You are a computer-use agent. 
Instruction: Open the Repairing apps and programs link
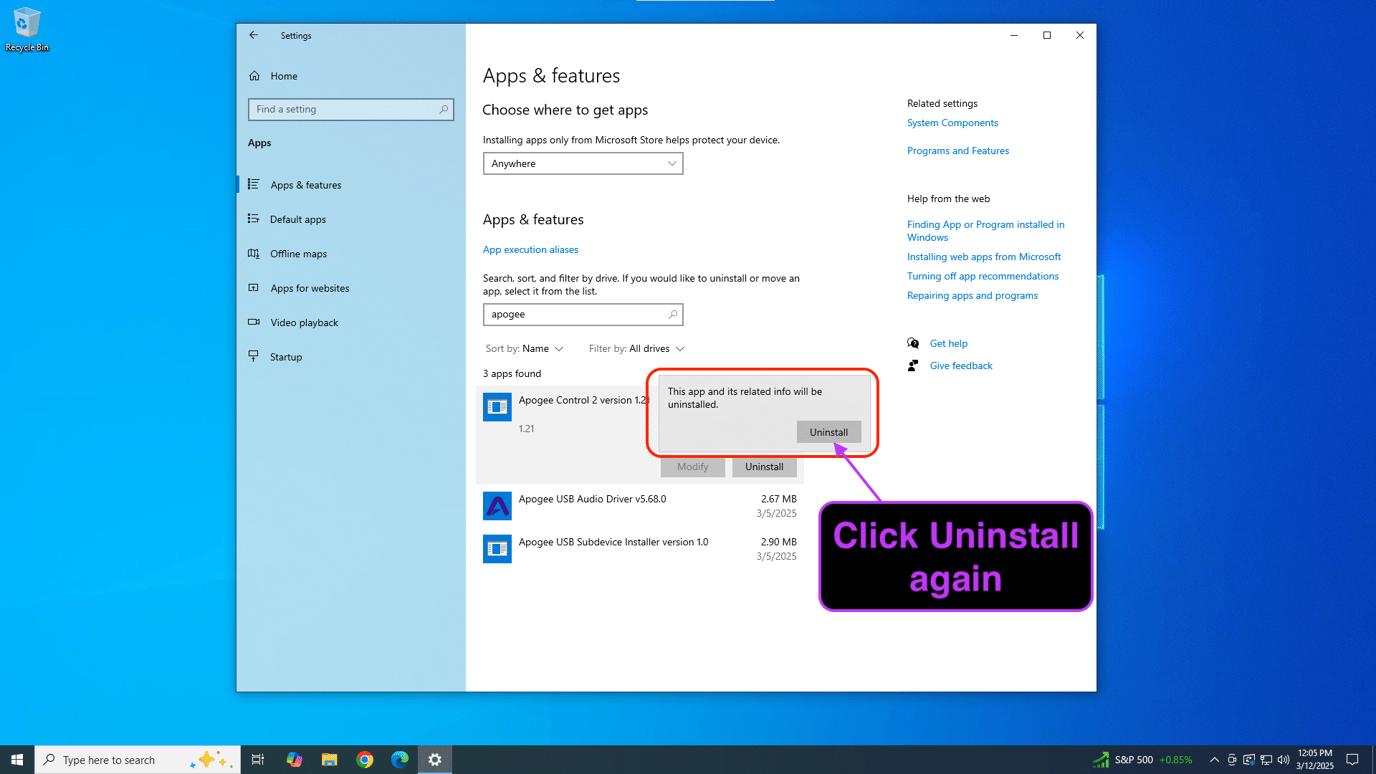pos(972,295)
